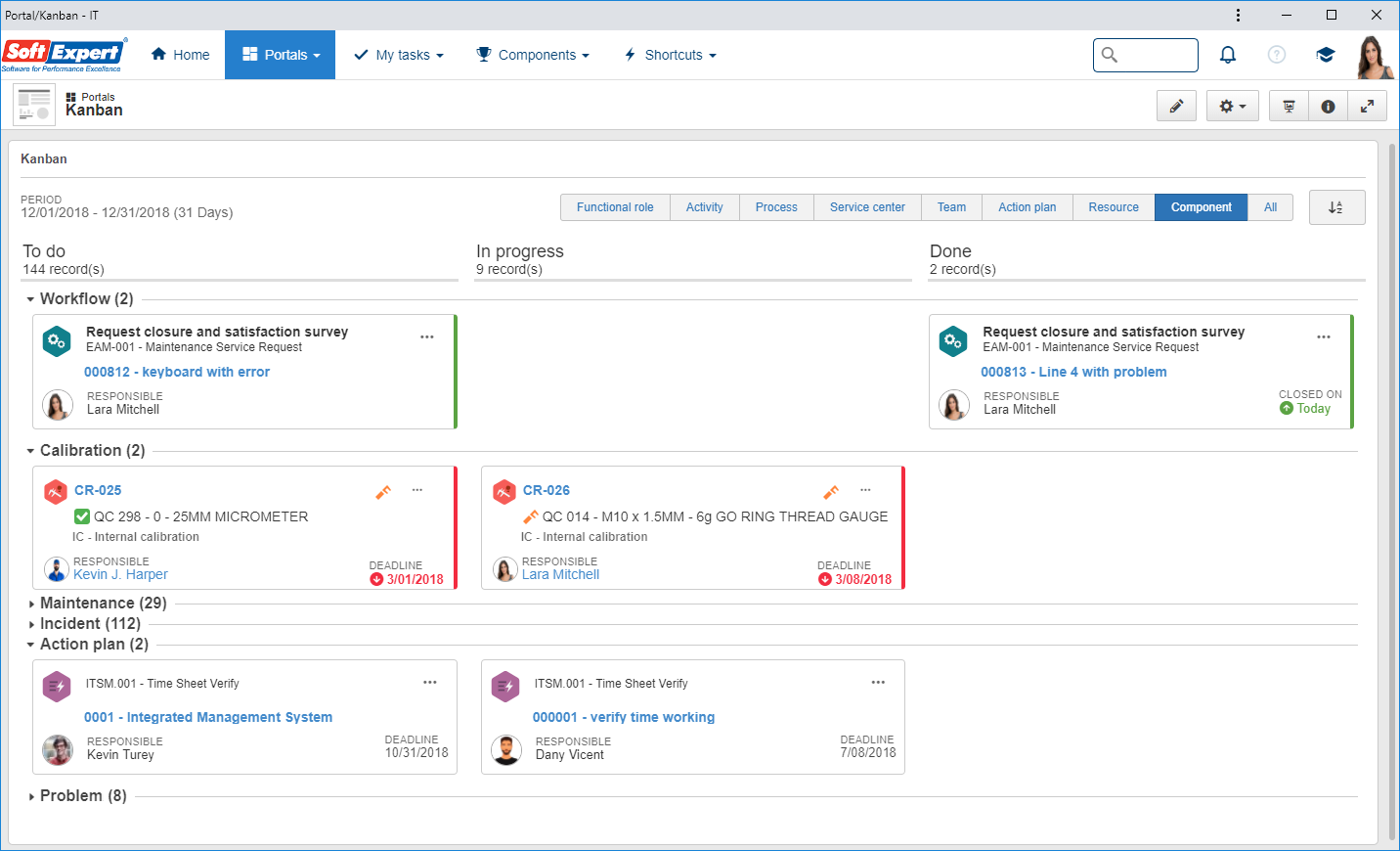The width and height of the screenshot is (1400, 851).
Task: Open more options on CR-025 card
Action: pos(417,489)
